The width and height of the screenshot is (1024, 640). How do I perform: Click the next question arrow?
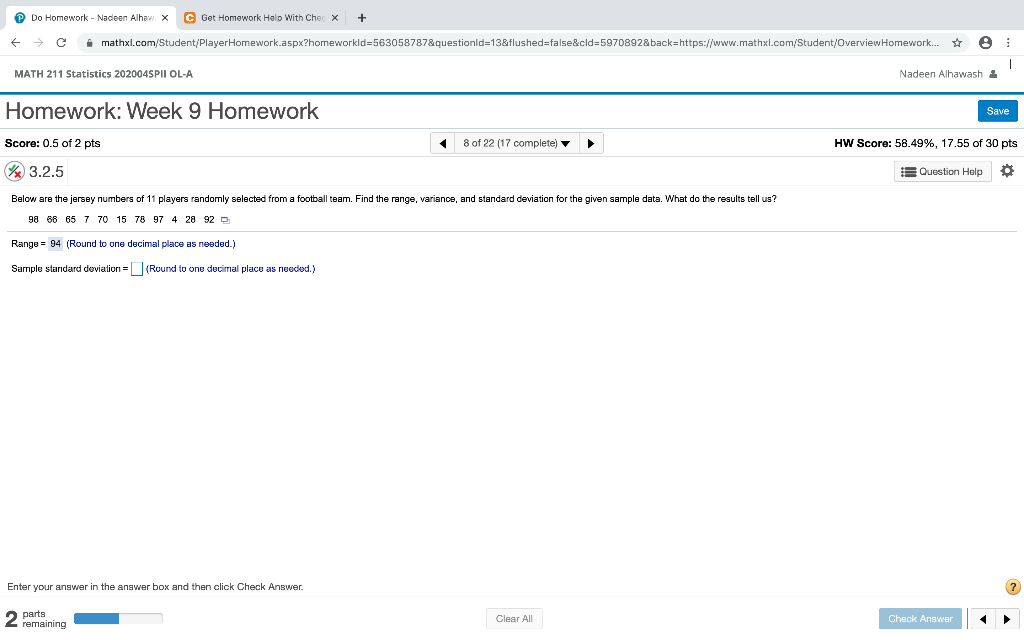tap(590, 143)
